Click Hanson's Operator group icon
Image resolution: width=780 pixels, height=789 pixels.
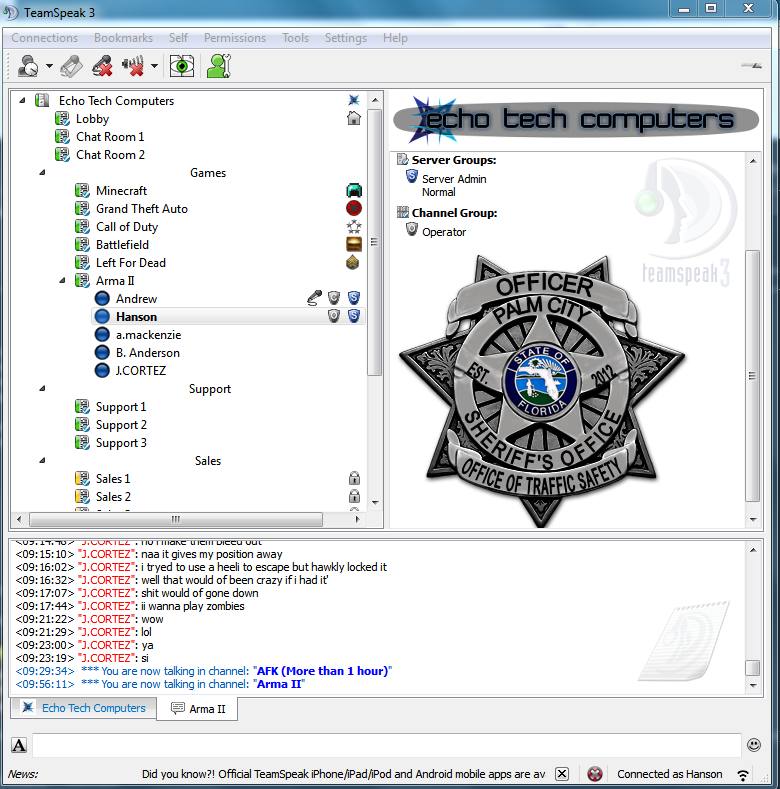334,316
